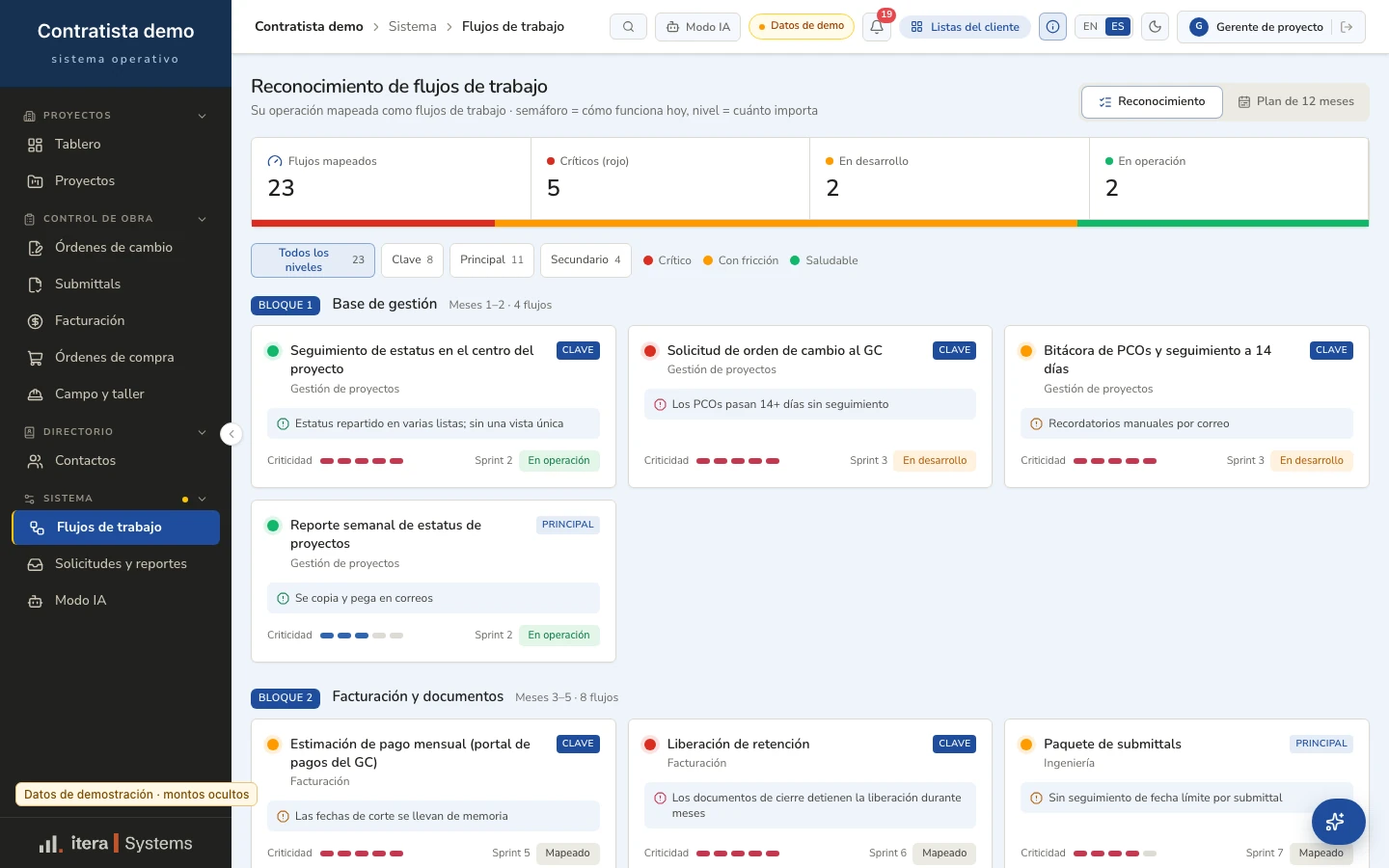This screenshot has width=1389, height=868.
Task: Click info icon beside Estatus repartido en varias listas
Action: 283,424
